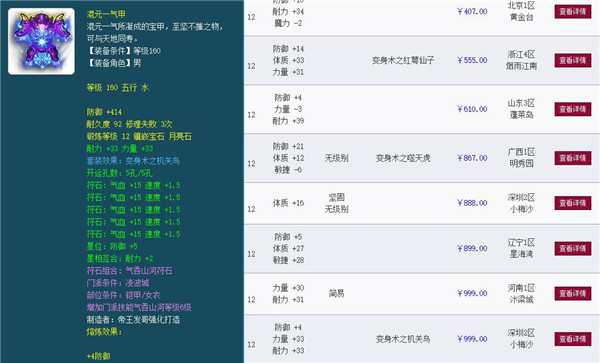600x363 pixels.
Task: Click the 增加门派技能气吞山河等级6级 line
Action: (x=139, y=307)
